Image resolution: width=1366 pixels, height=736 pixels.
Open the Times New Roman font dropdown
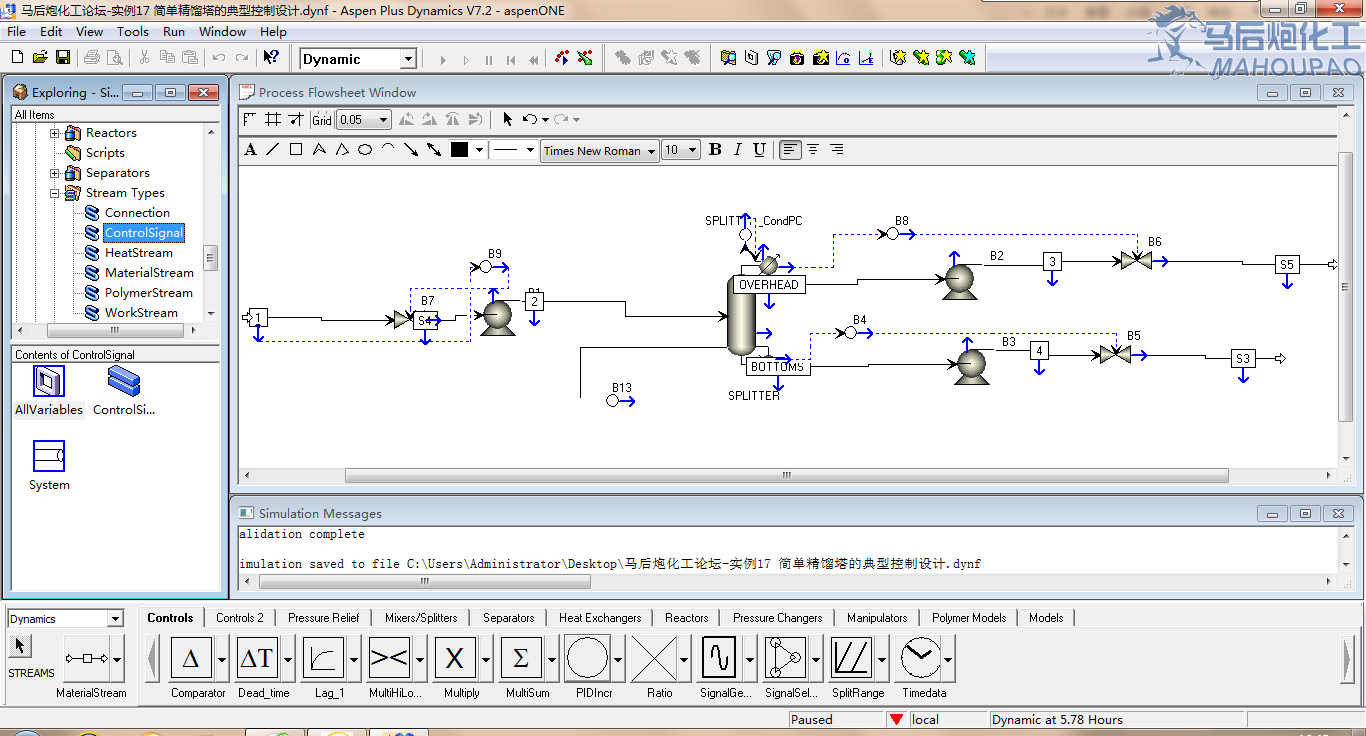click(x=651, y=151)
